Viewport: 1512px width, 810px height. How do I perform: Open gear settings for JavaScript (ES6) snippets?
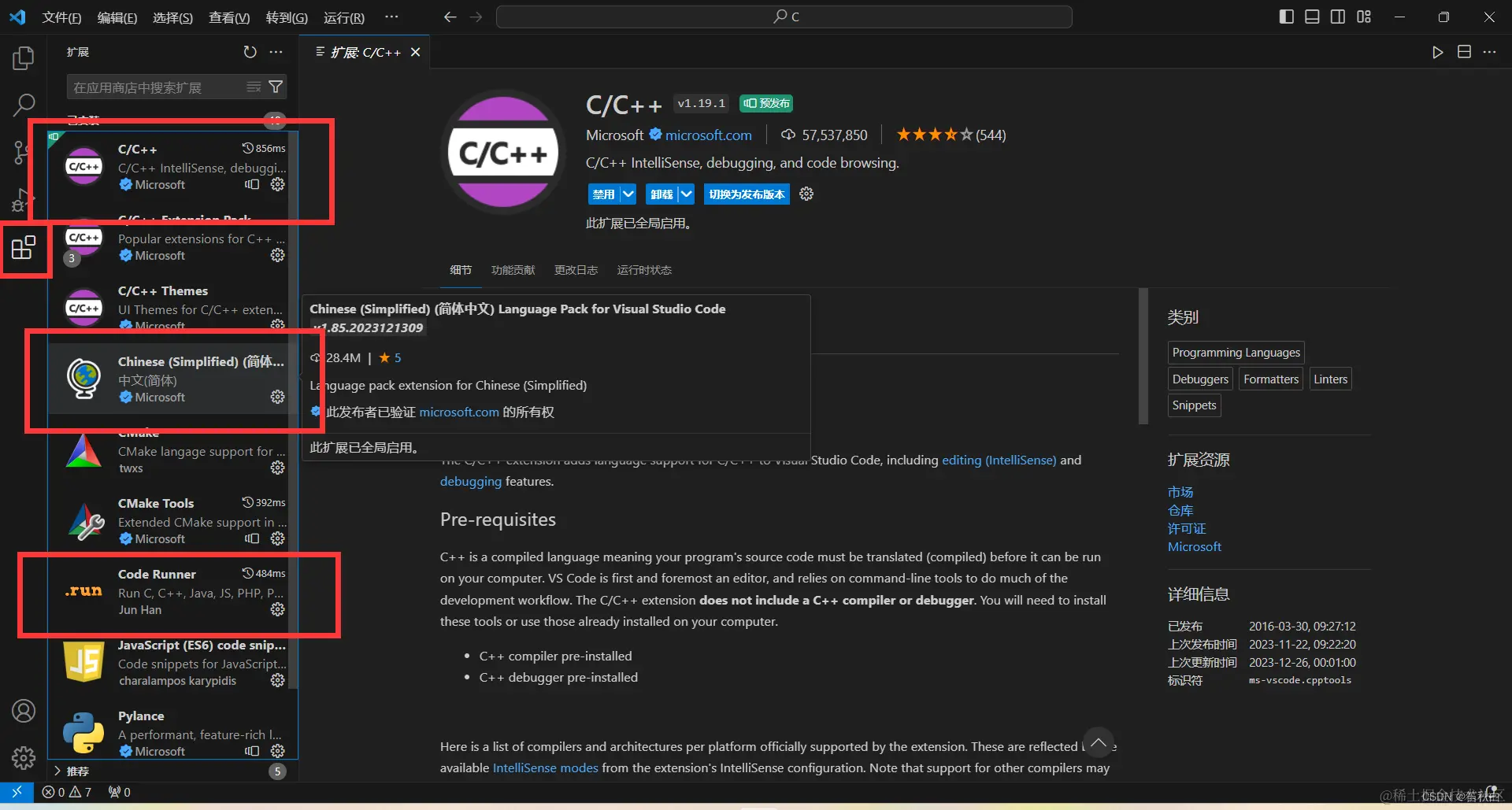[277, 680]
